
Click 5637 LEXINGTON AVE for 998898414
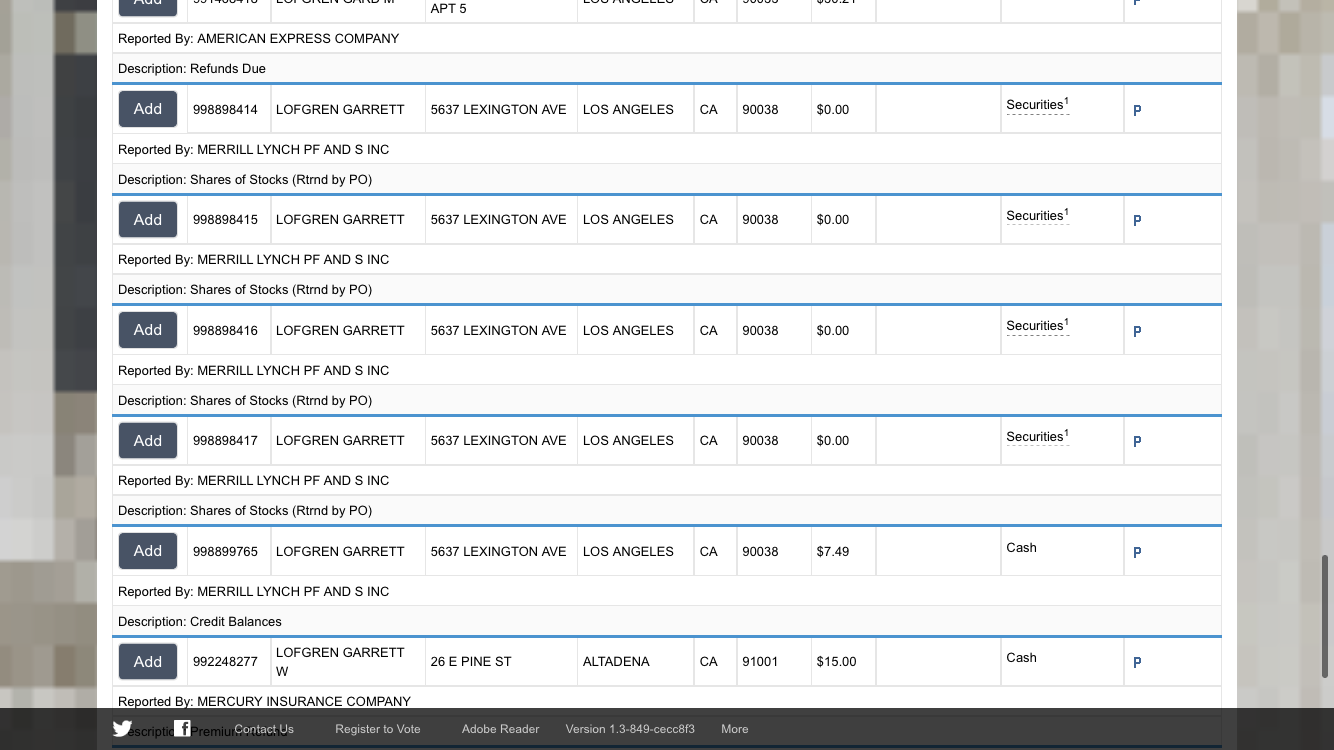[499, 109]
